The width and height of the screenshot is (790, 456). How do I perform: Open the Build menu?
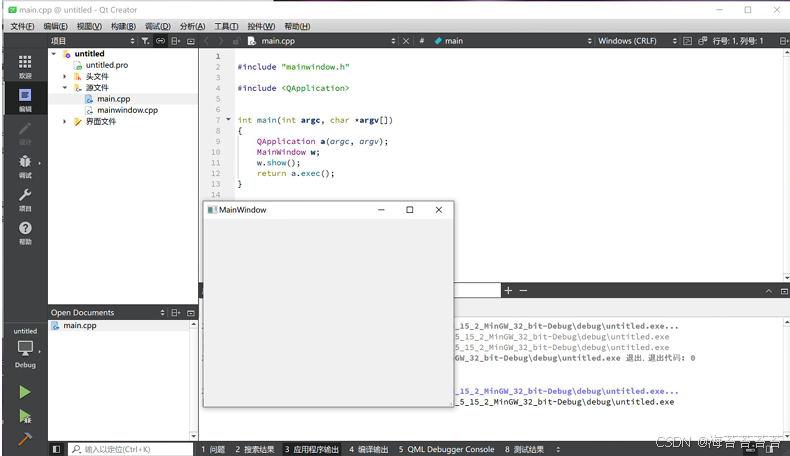point(123,26)
